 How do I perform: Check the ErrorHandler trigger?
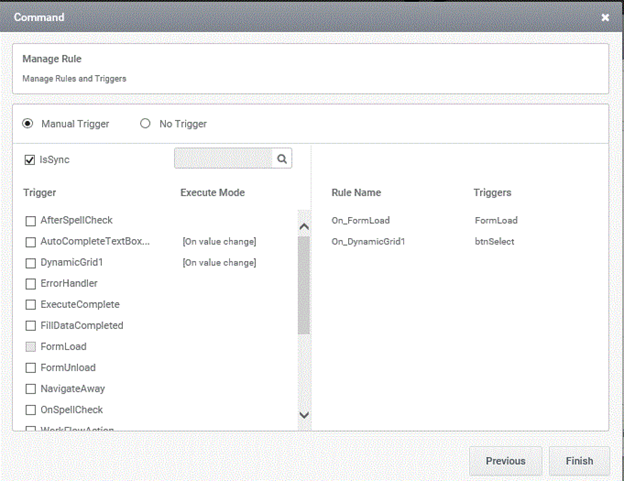click(31, 284)
